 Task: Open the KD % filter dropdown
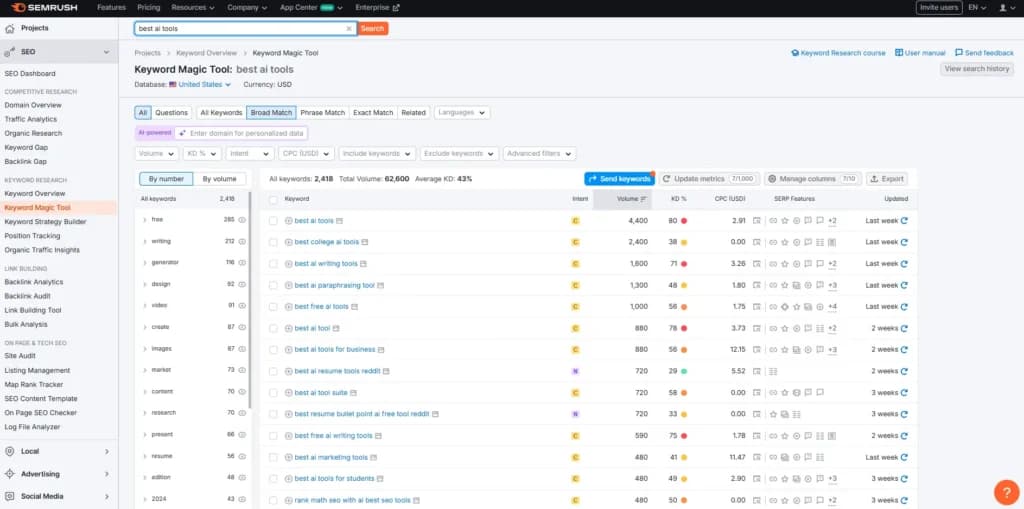click(x=202, y=154)
